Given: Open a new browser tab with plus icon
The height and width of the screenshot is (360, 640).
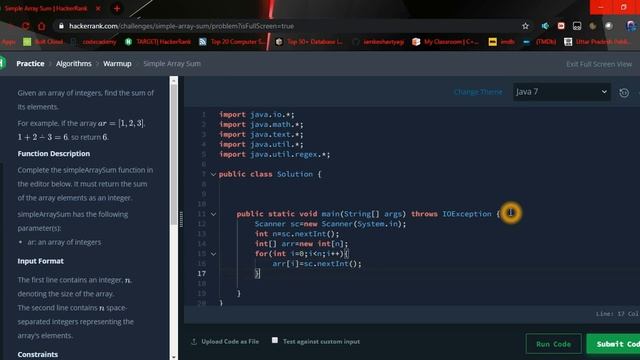Looking at the screenshot, I should [x=117, y=8].
